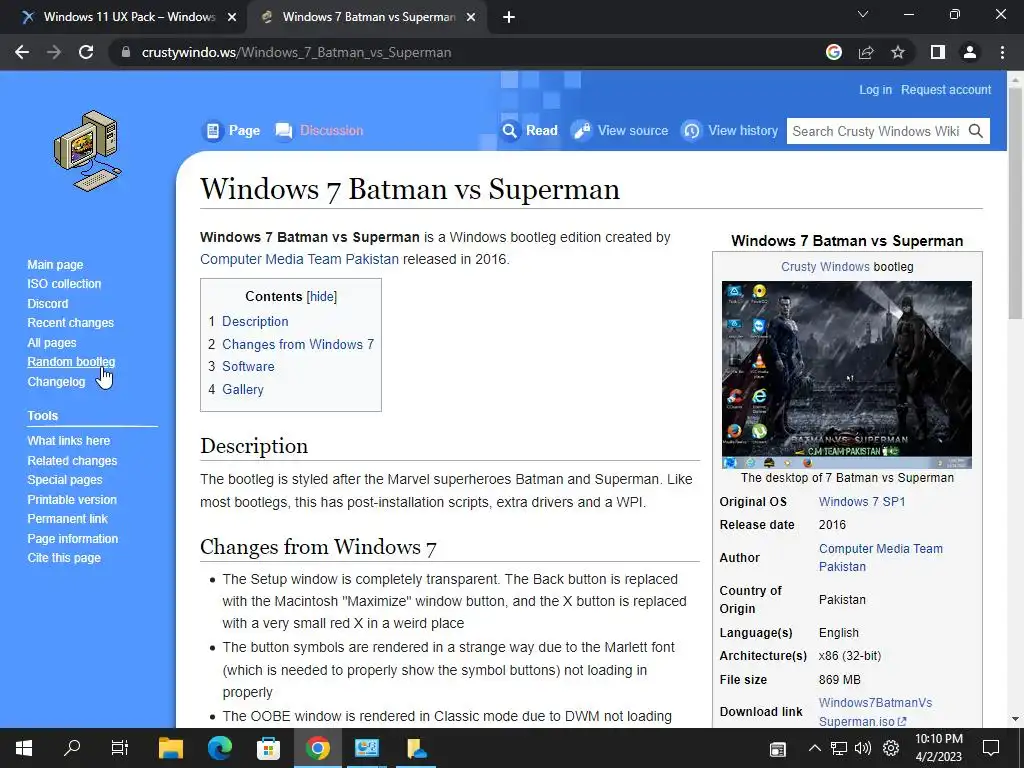The image size is (1024, 768).
Task: Open the Batman vs Superman desktop thumbnail
Action: tap(846, 375)
